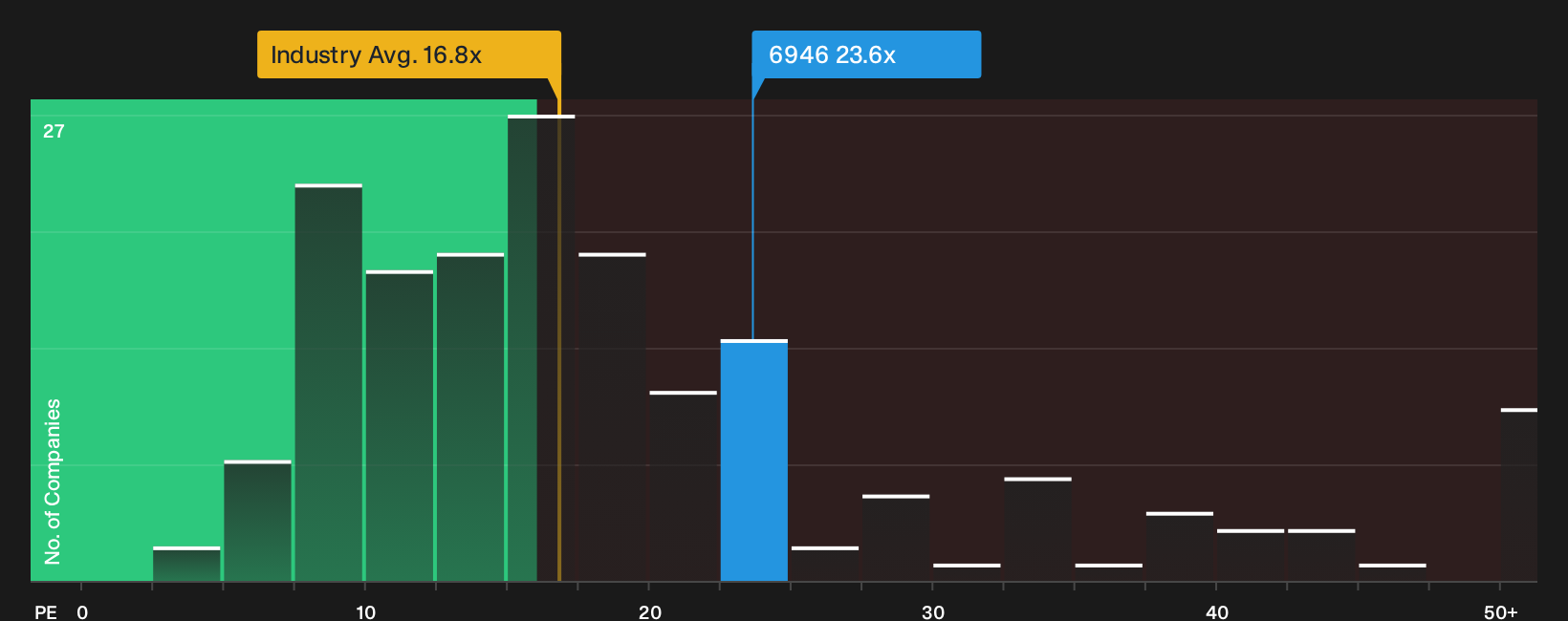This screenshot has height=621, width=1568.
Task: Click the x-axis tick label '20'
Action: [649, 611]
